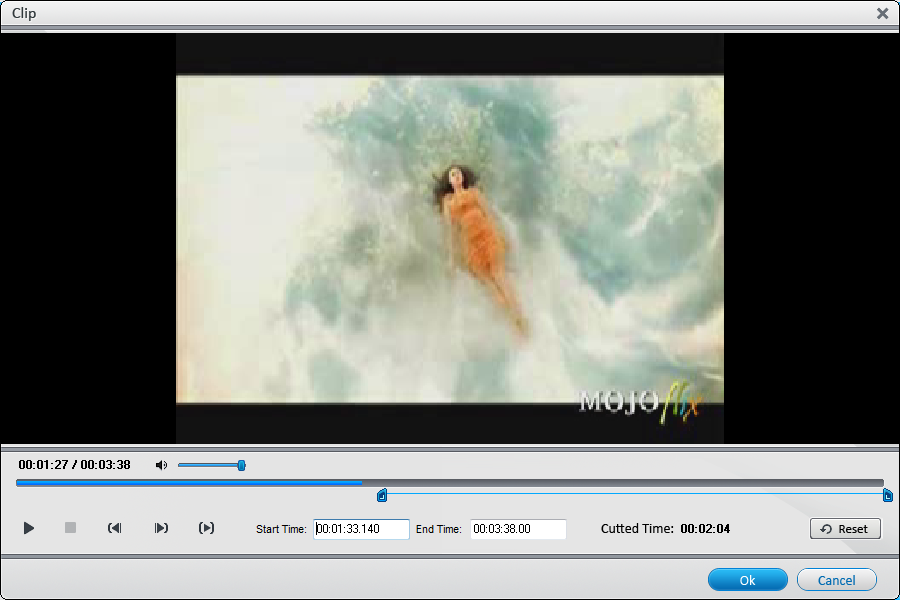900x600 pixels.
Task: Select the 00:01:27 / 00:03:38 time display
Action: click(74, 464)
